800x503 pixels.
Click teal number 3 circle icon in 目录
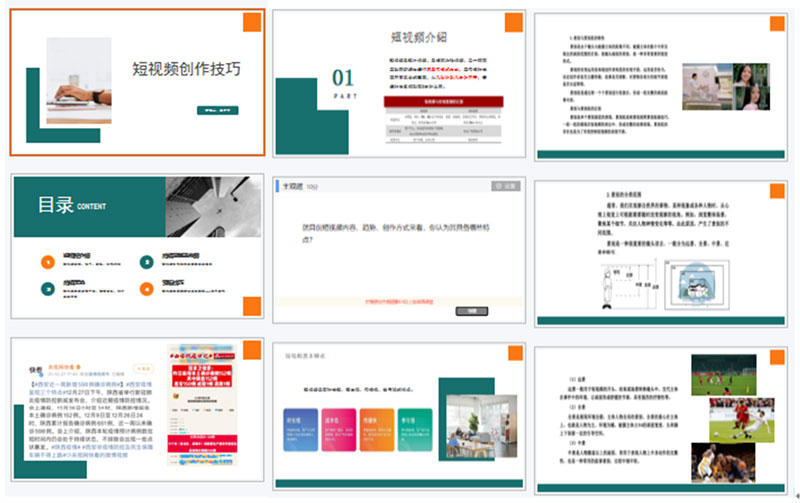pyautogui.click(x=46, y=288)
